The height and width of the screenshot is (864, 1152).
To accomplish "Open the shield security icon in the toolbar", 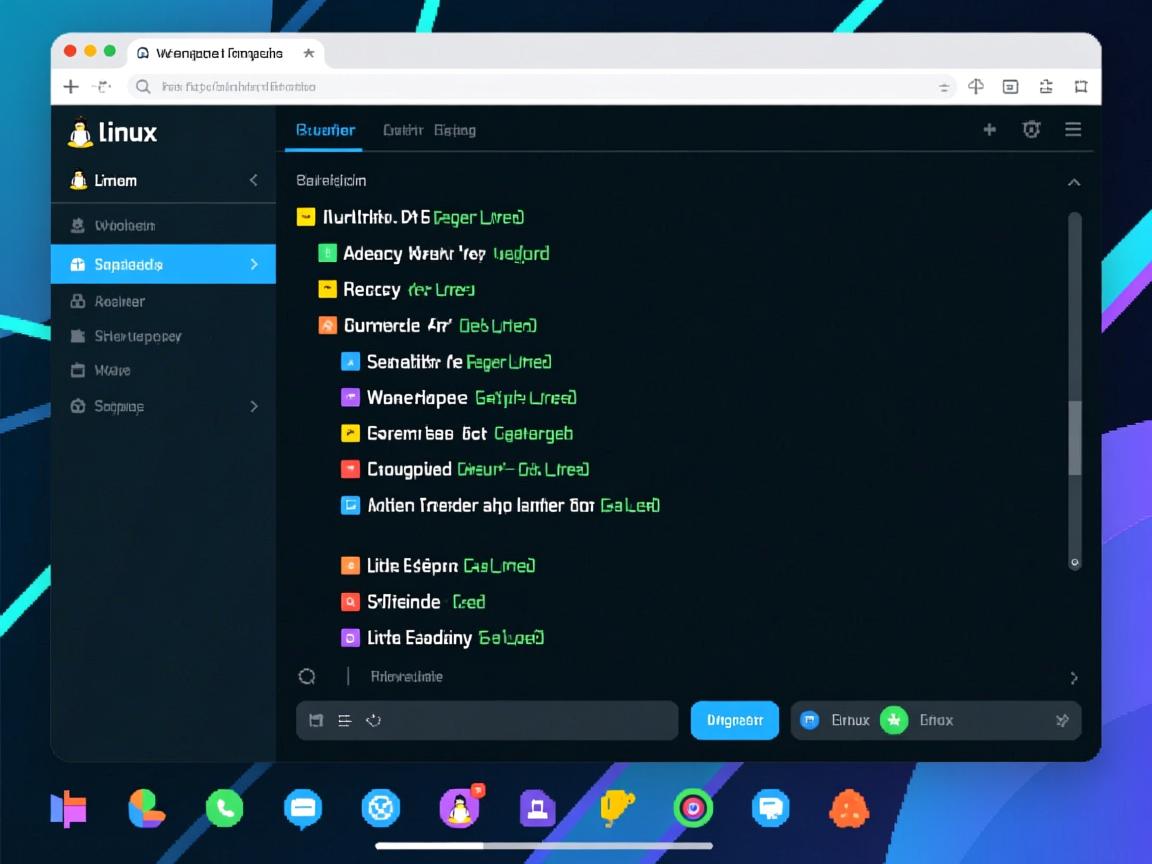I will pyautogui.click(x=1031, y=129).
